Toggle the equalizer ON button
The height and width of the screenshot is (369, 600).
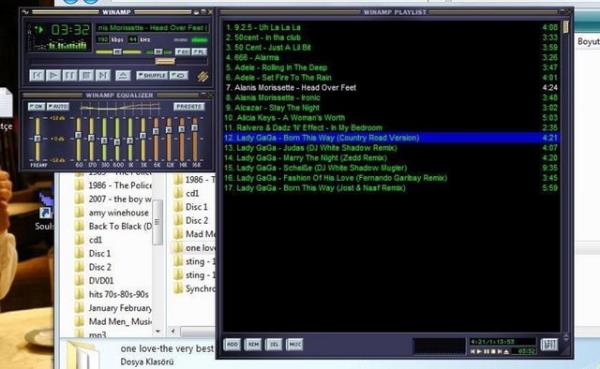click(x=36, y=106)
